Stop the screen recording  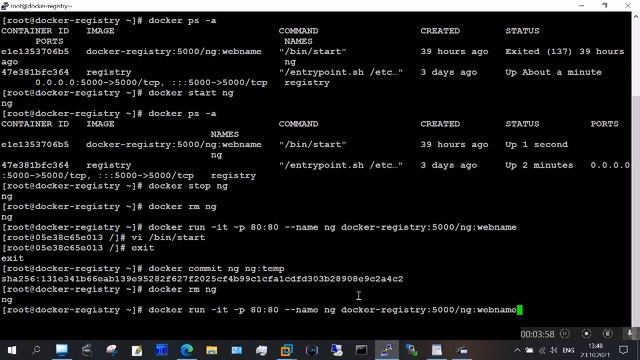pos(586,333)
